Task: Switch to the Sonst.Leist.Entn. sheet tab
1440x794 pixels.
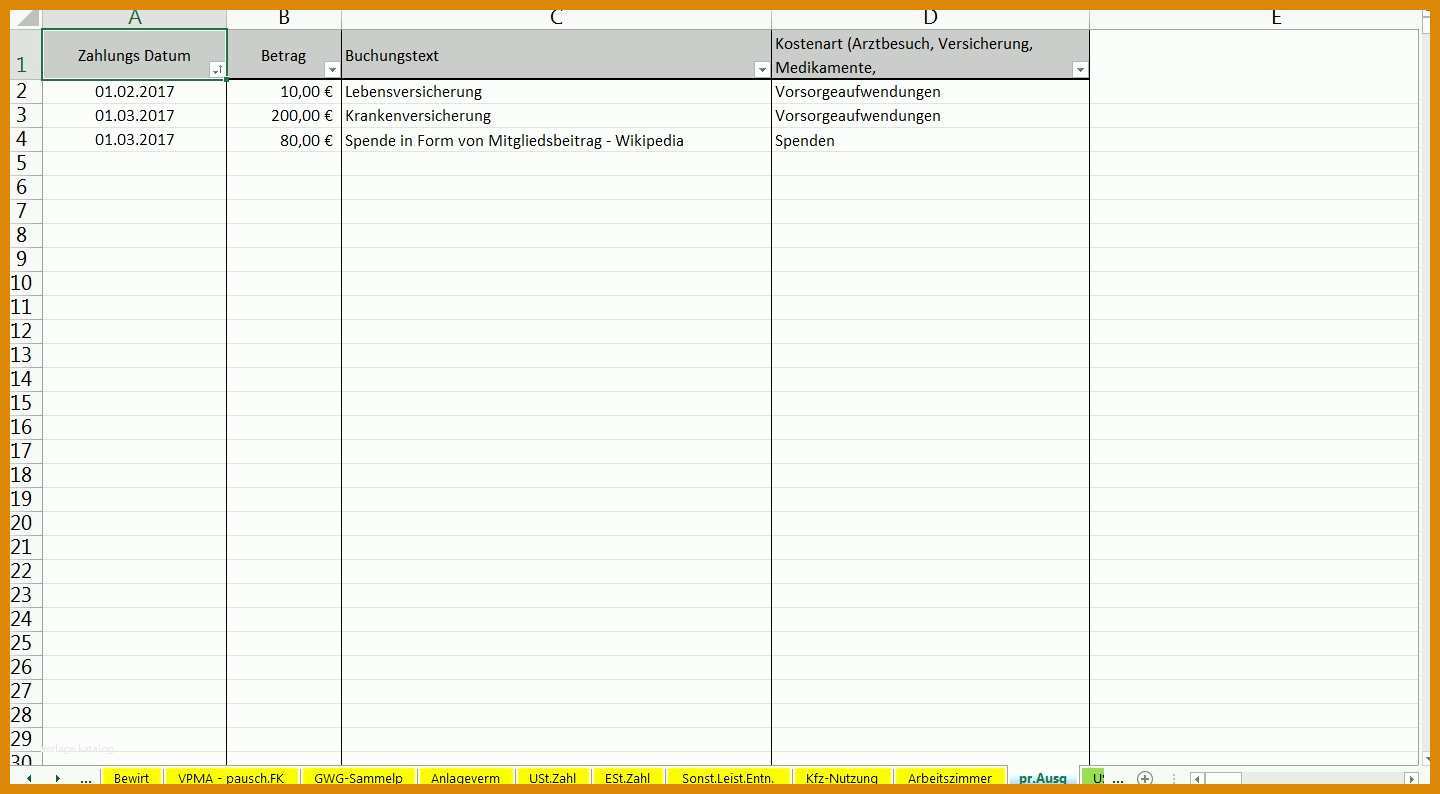Action: pyautogui.click(x=728, y=778)
